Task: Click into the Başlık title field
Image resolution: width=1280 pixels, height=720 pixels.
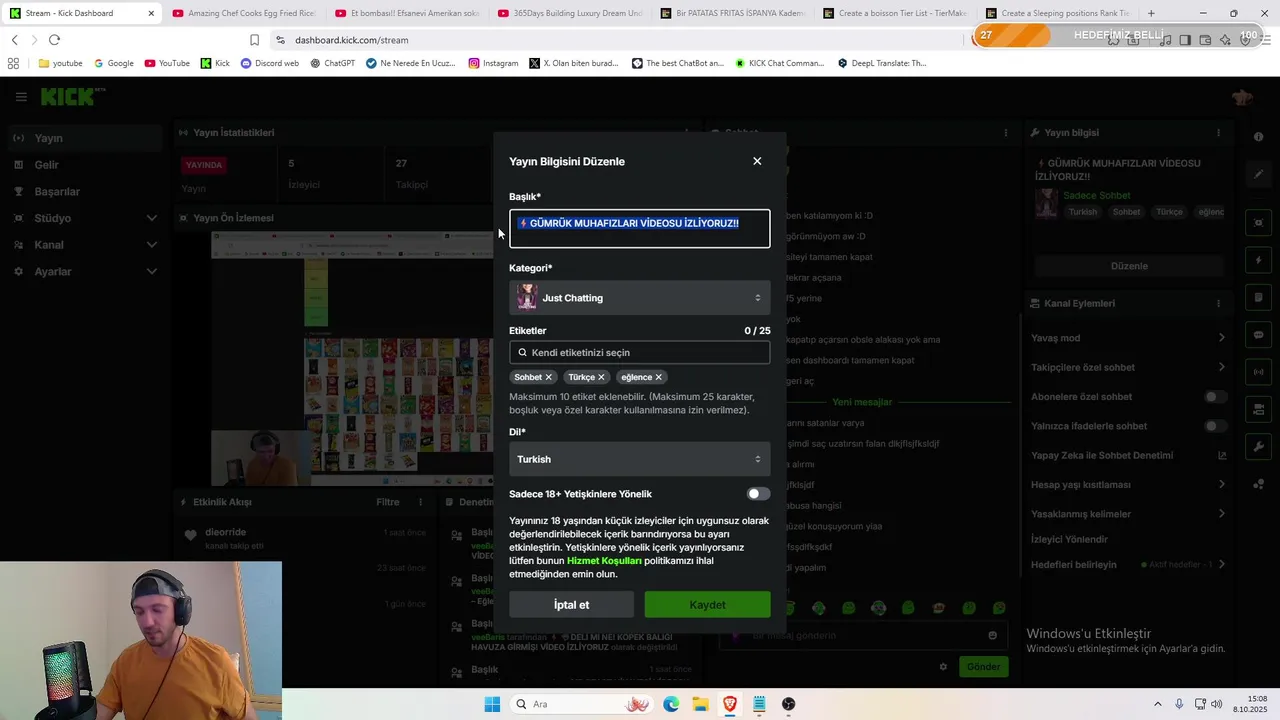Action: click(640, 229)
